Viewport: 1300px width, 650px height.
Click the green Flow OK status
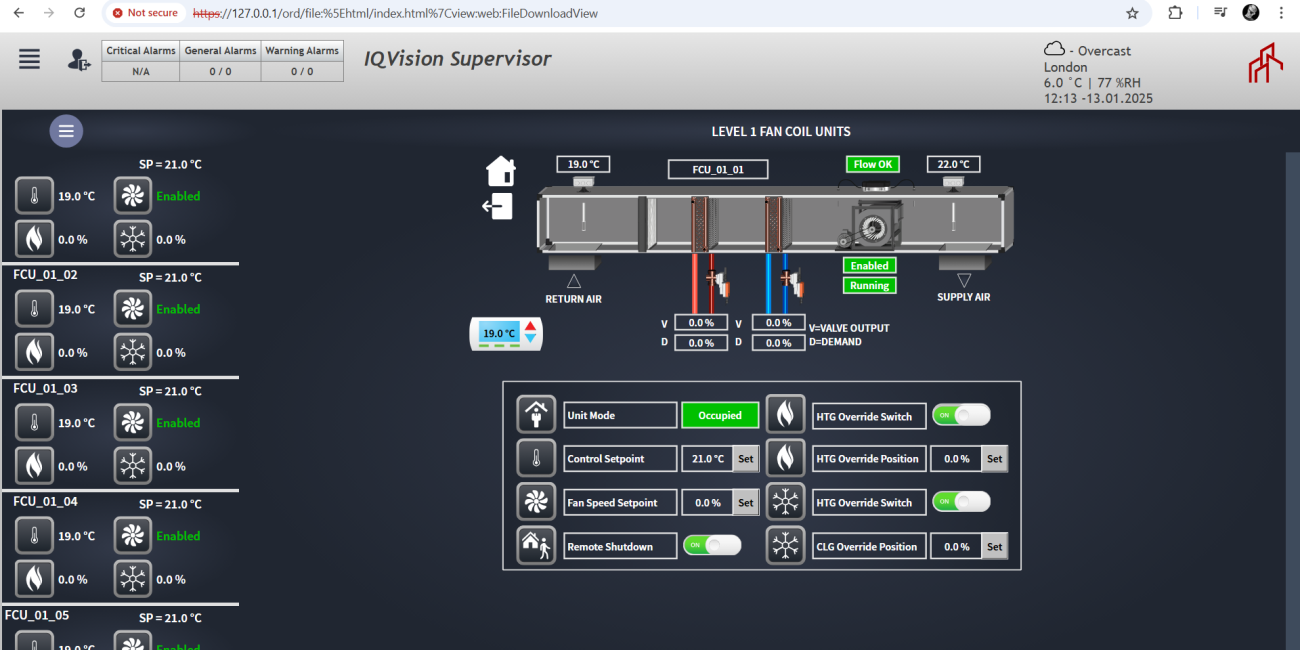pyautogui.click(x=873, y=164)
